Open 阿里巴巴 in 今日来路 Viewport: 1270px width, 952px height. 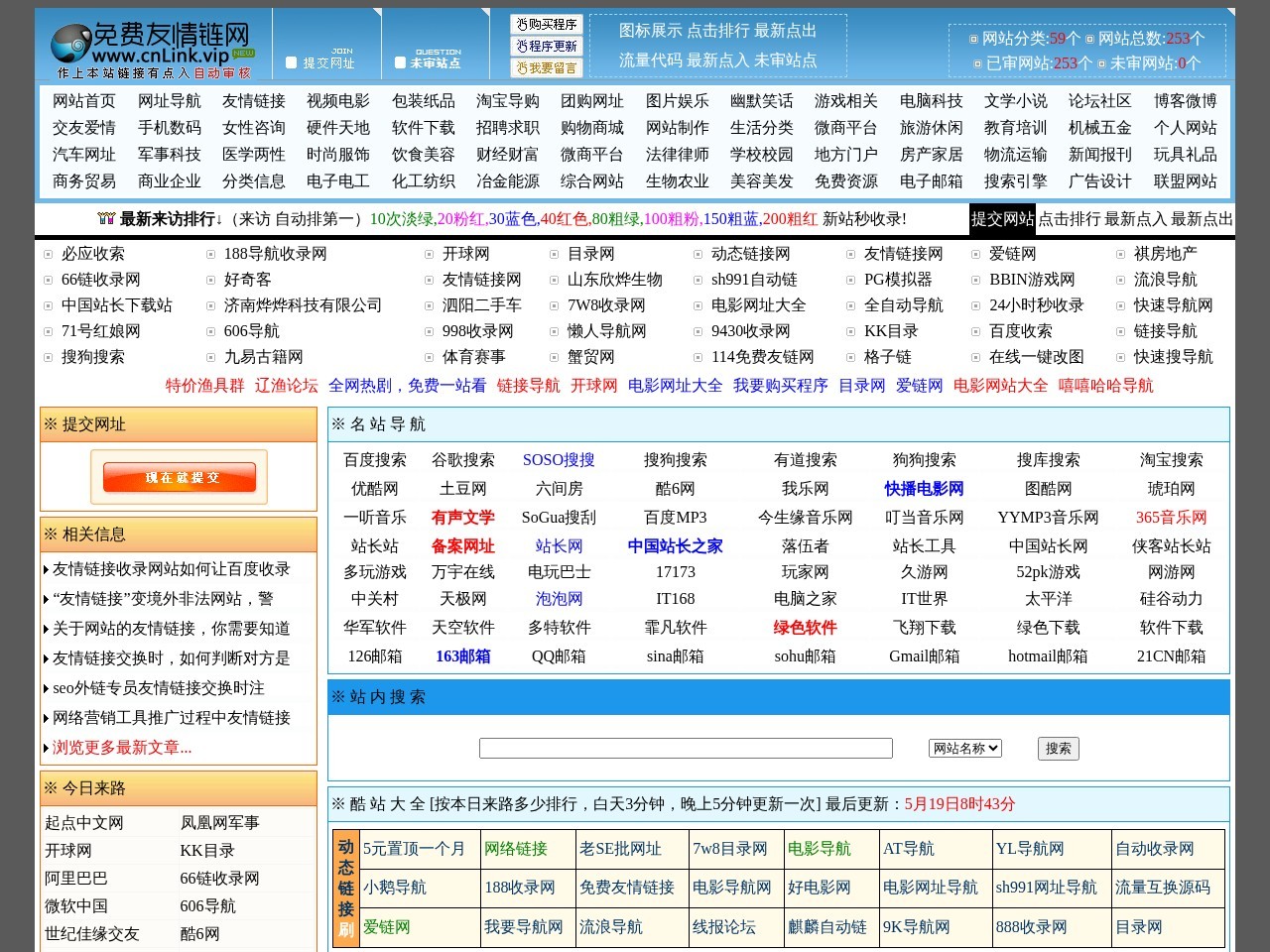click(76, 879)
